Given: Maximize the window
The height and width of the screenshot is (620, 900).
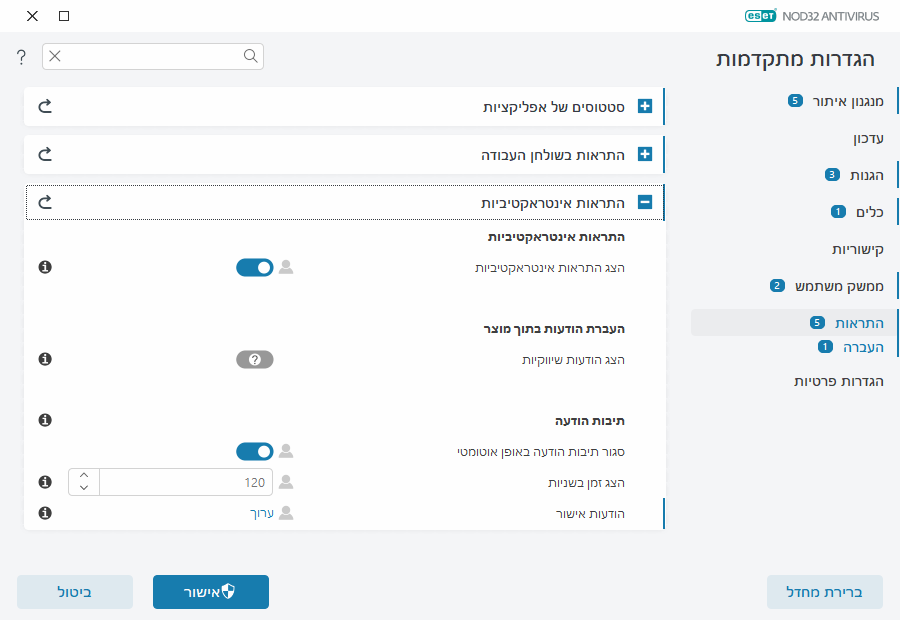Looking at the screenshot, I should click(64, 16).
